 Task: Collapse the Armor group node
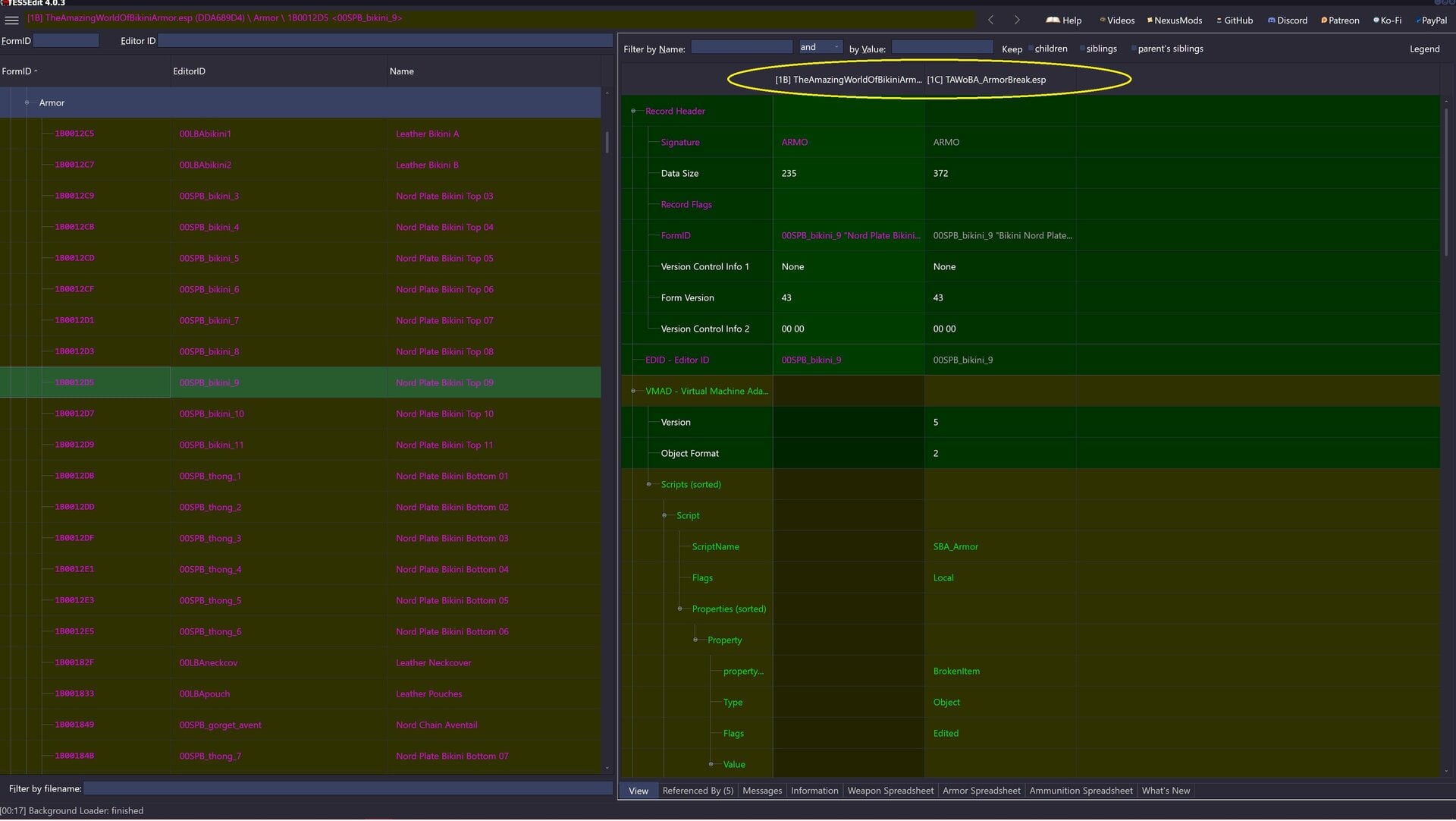[x=27, y=103]
